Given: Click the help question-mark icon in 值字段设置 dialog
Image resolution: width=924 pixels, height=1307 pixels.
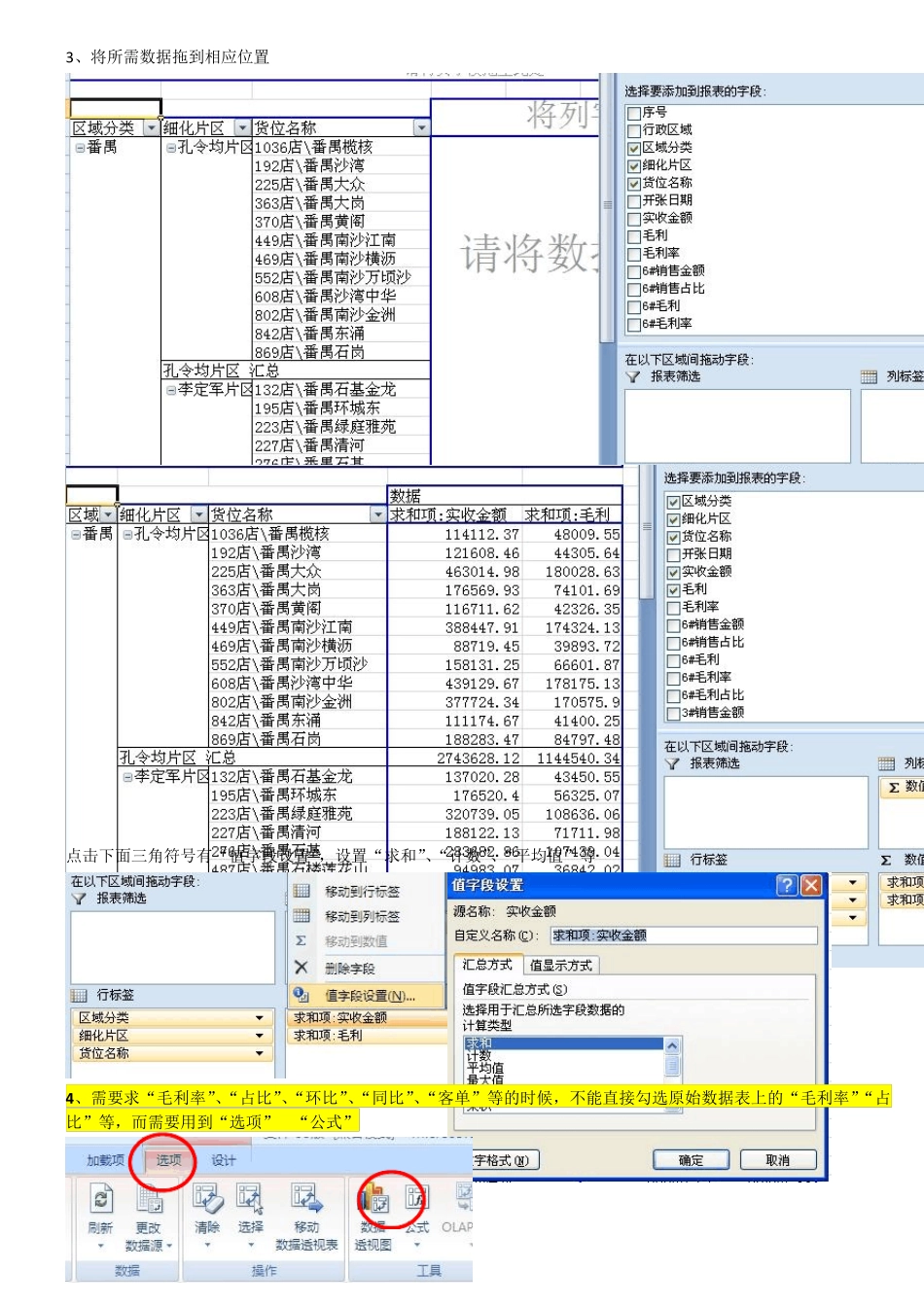Looking at the screenshot, I should [786, 885].
